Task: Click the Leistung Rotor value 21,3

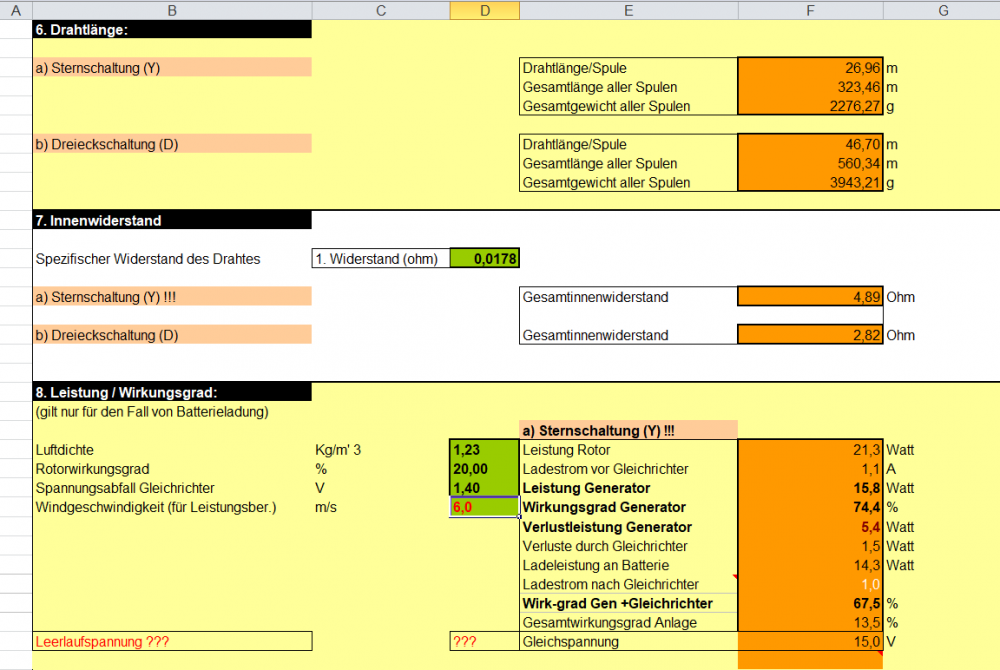Action: (810, 450)
